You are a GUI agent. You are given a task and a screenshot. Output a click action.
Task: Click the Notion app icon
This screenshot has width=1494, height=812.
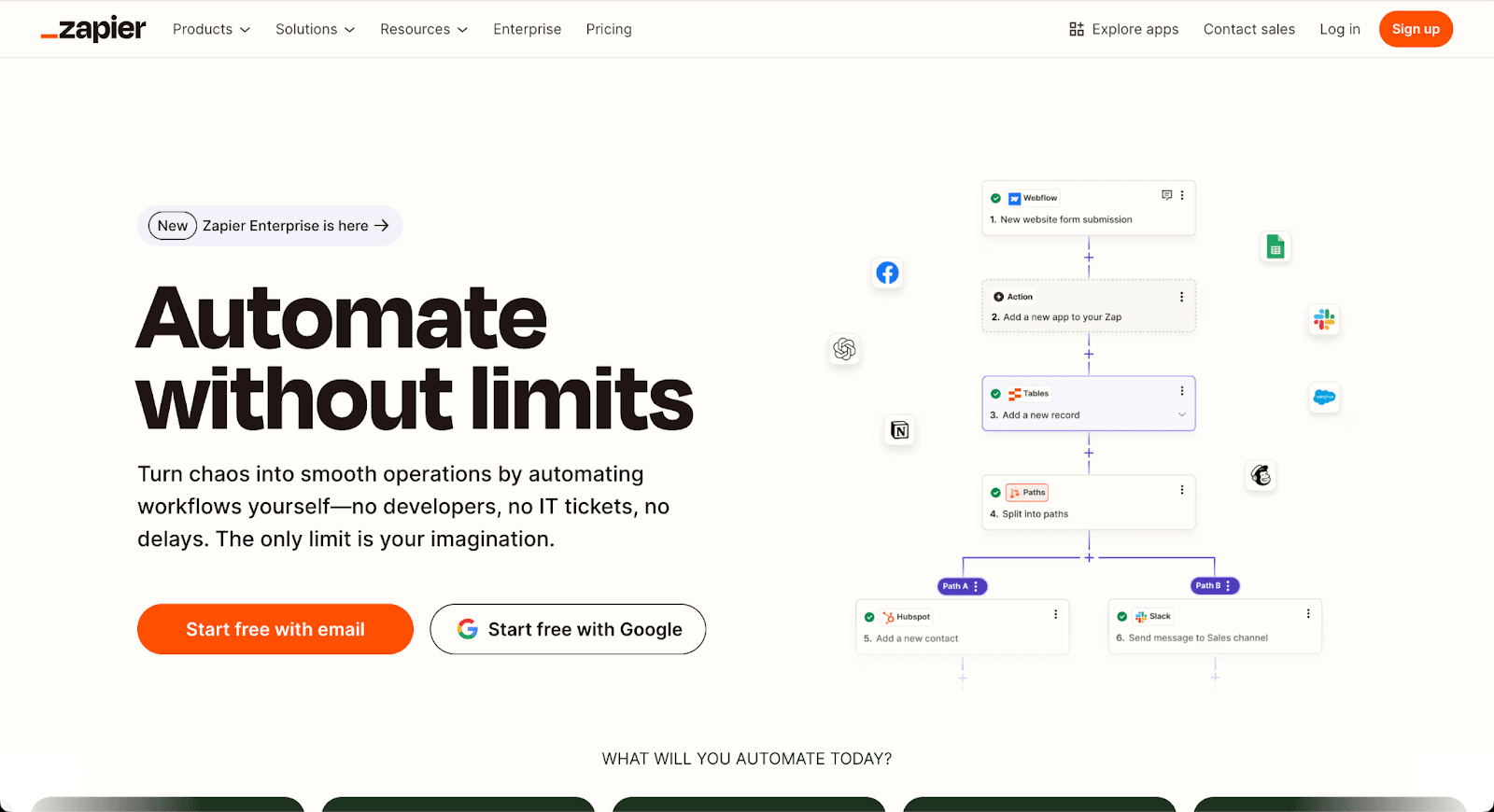point(899,430)
